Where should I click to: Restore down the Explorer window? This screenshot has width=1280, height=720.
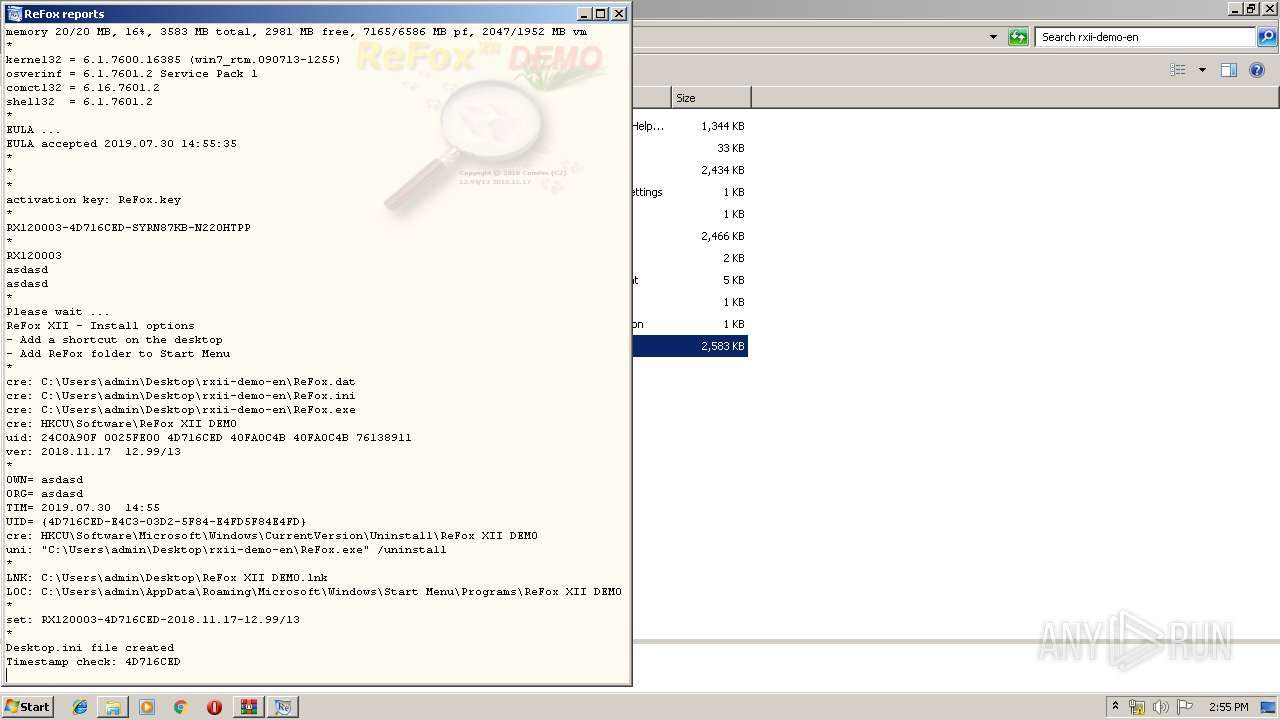(1250, 9)
